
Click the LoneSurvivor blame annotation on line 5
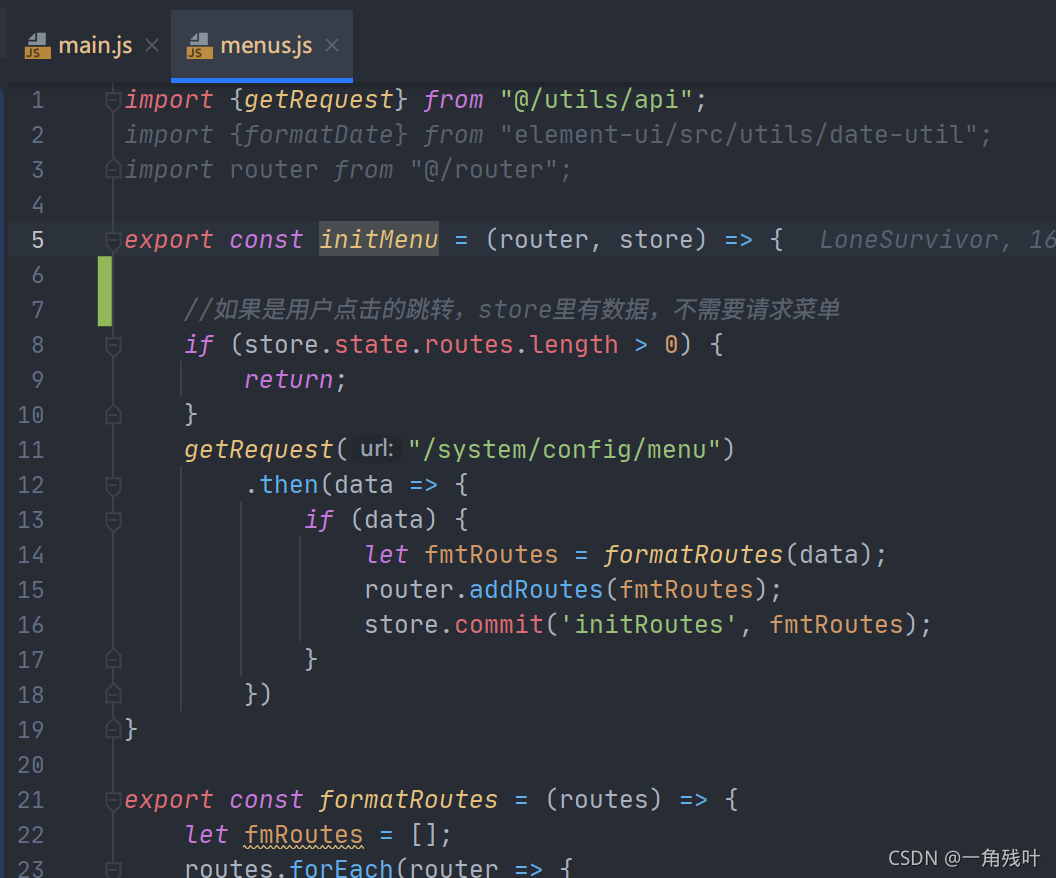click(x=937, y=240)
